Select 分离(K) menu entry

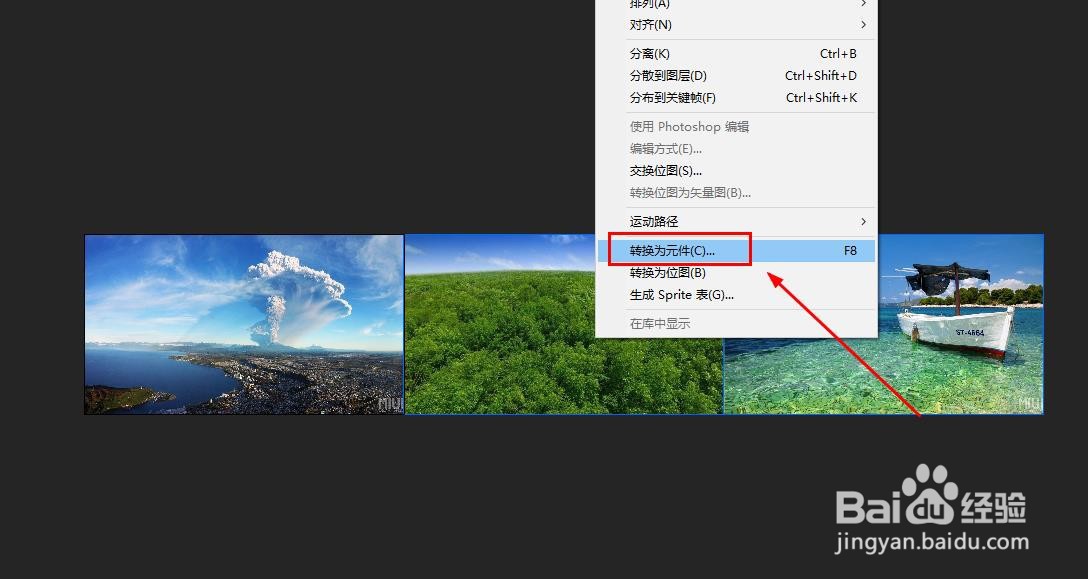(x=736, y=53)
